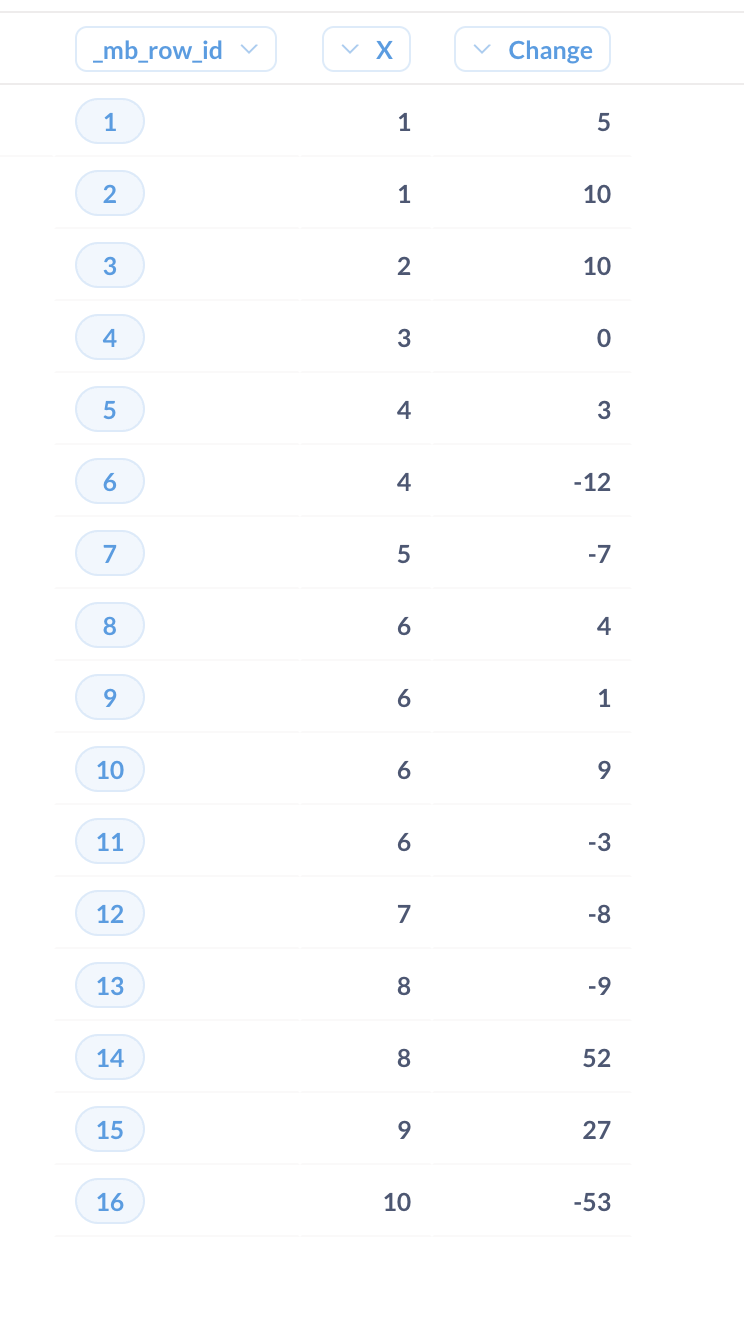Click row ID 10 badge

coord(110,770)
